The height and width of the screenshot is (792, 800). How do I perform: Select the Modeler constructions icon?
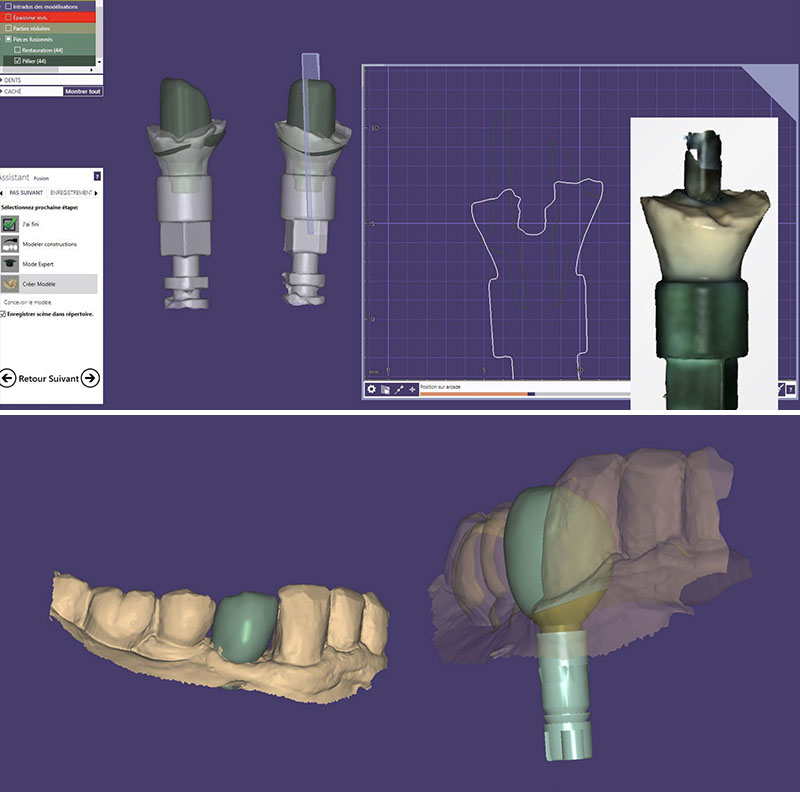[12, 244]
